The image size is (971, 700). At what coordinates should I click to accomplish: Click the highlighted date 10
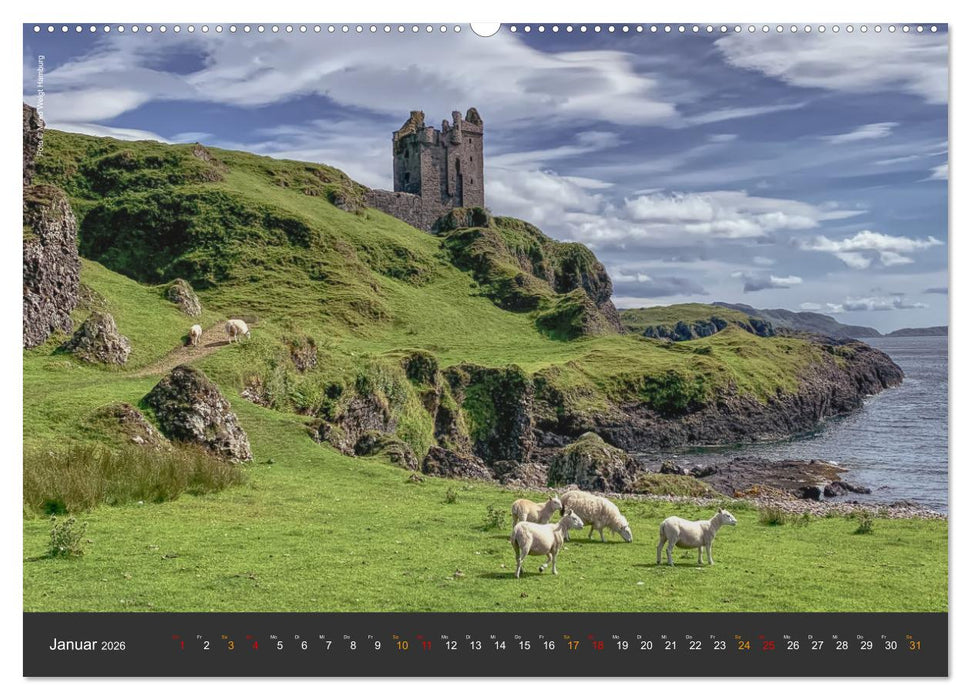coord(400,646)
